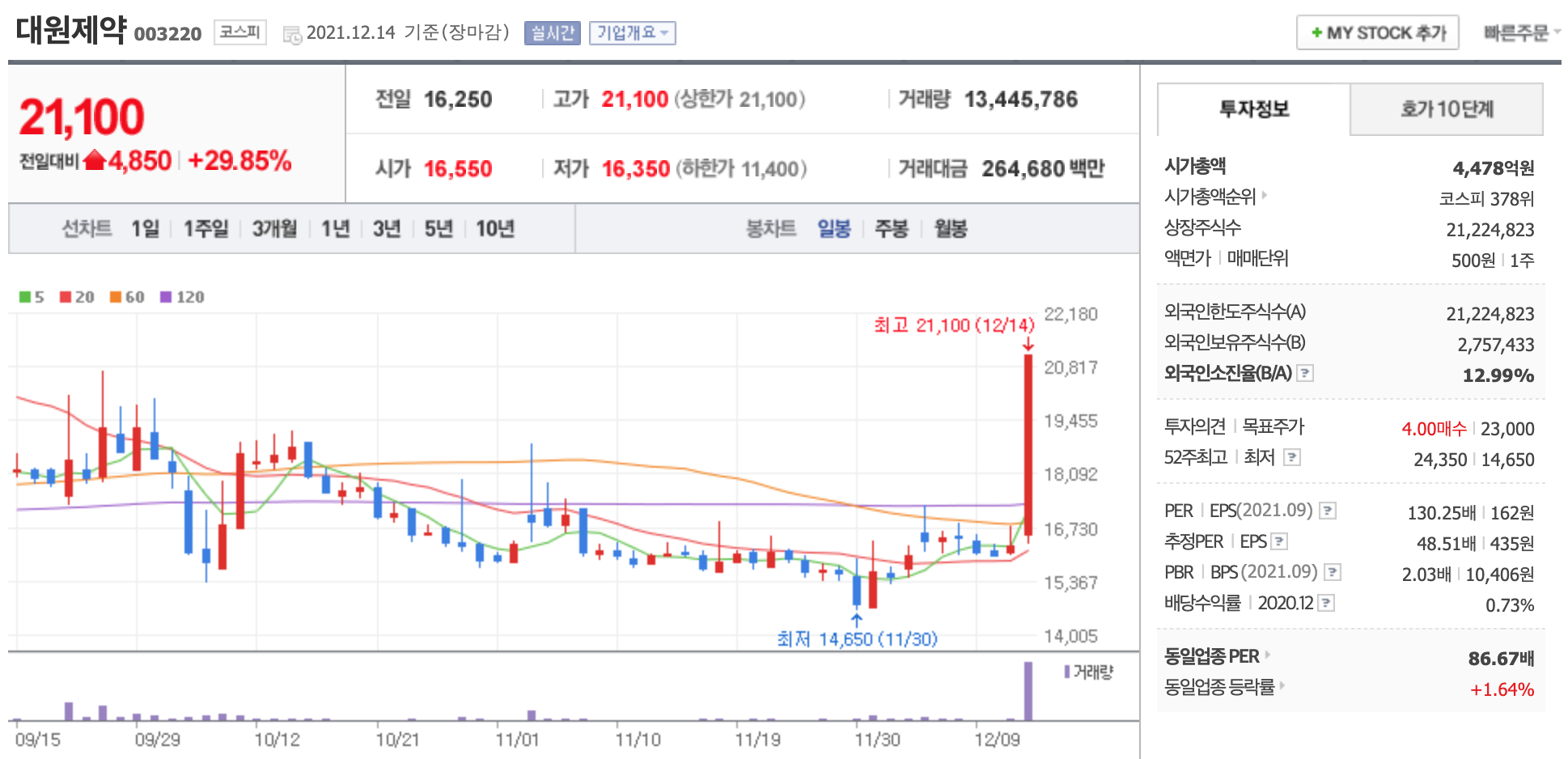Click the 코스피 market badge
Image resolution: width=1568 pixels, height=759 pixels.
point(240,32)
